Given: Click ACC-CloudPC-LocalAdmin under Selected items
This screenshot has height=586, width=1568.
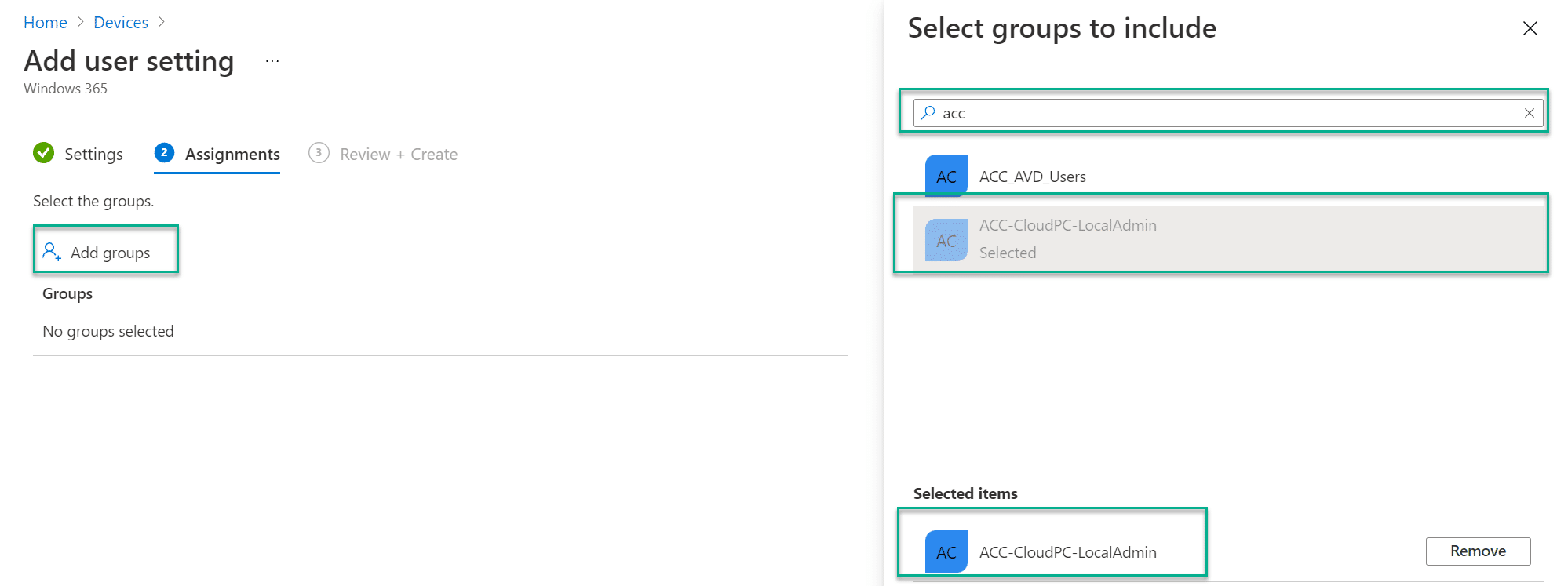Looking at the screenshot, I should tap(1068, 552).
